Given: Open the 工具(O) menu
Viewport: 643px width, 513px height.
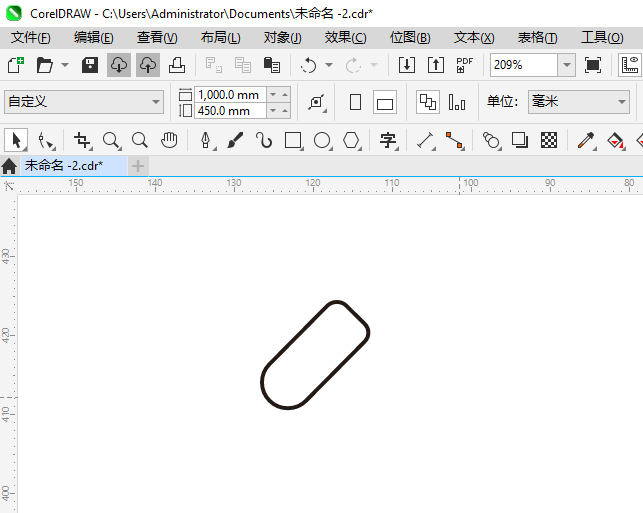Looking at the screenshot, I should click(x=602, y=38).
